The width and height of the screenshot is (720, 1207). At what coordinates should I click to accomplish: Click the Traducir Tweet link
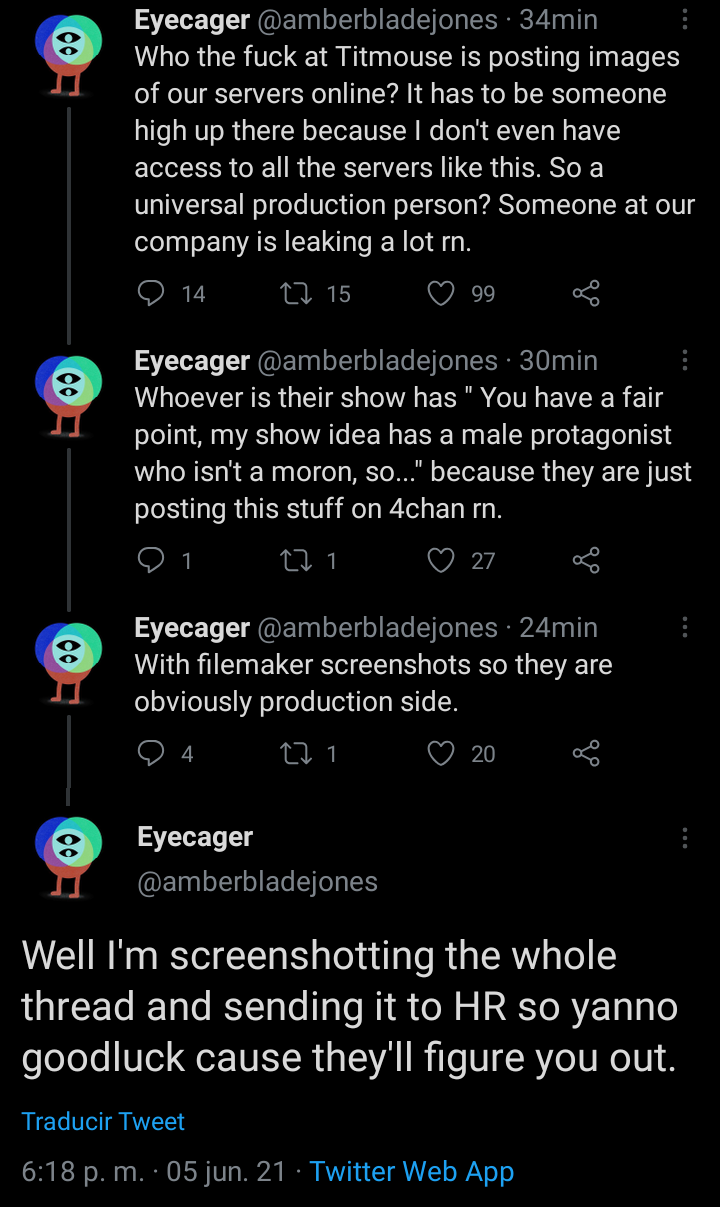click(x=103, y=1121)
